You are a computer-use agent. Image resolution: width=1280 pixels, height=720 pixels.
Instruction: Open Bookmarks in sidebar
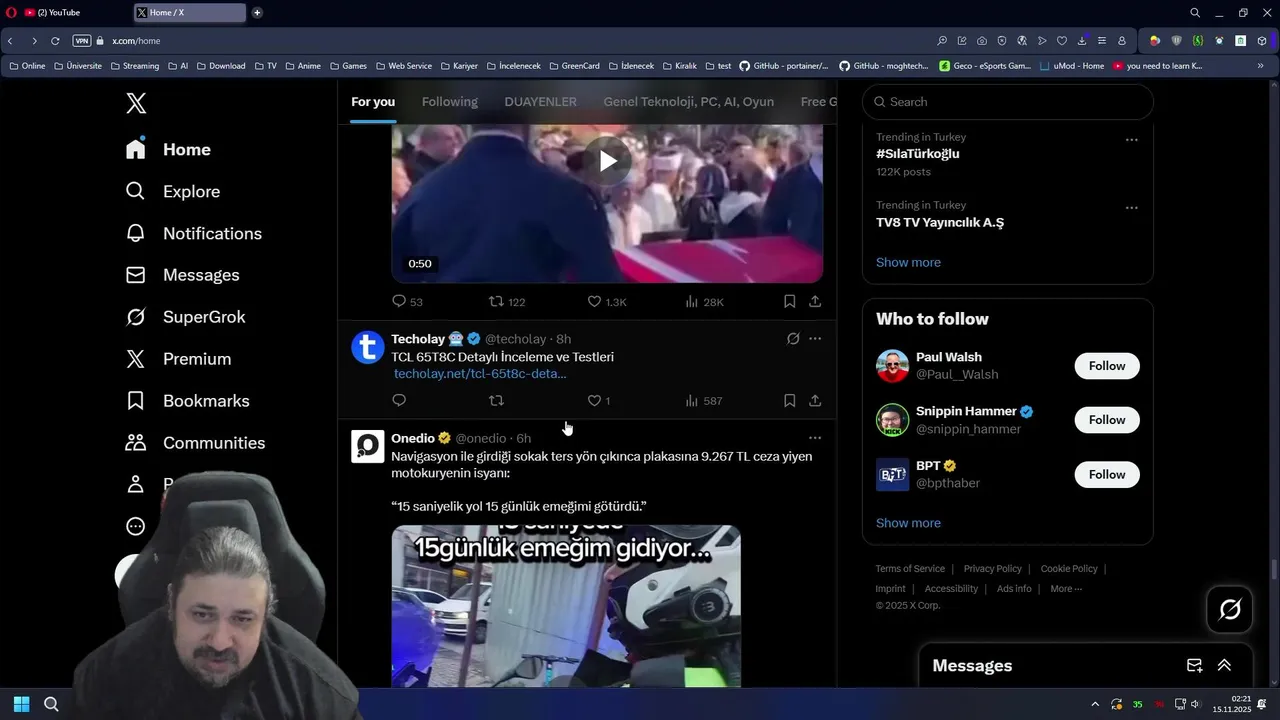[x=187, y=401]
